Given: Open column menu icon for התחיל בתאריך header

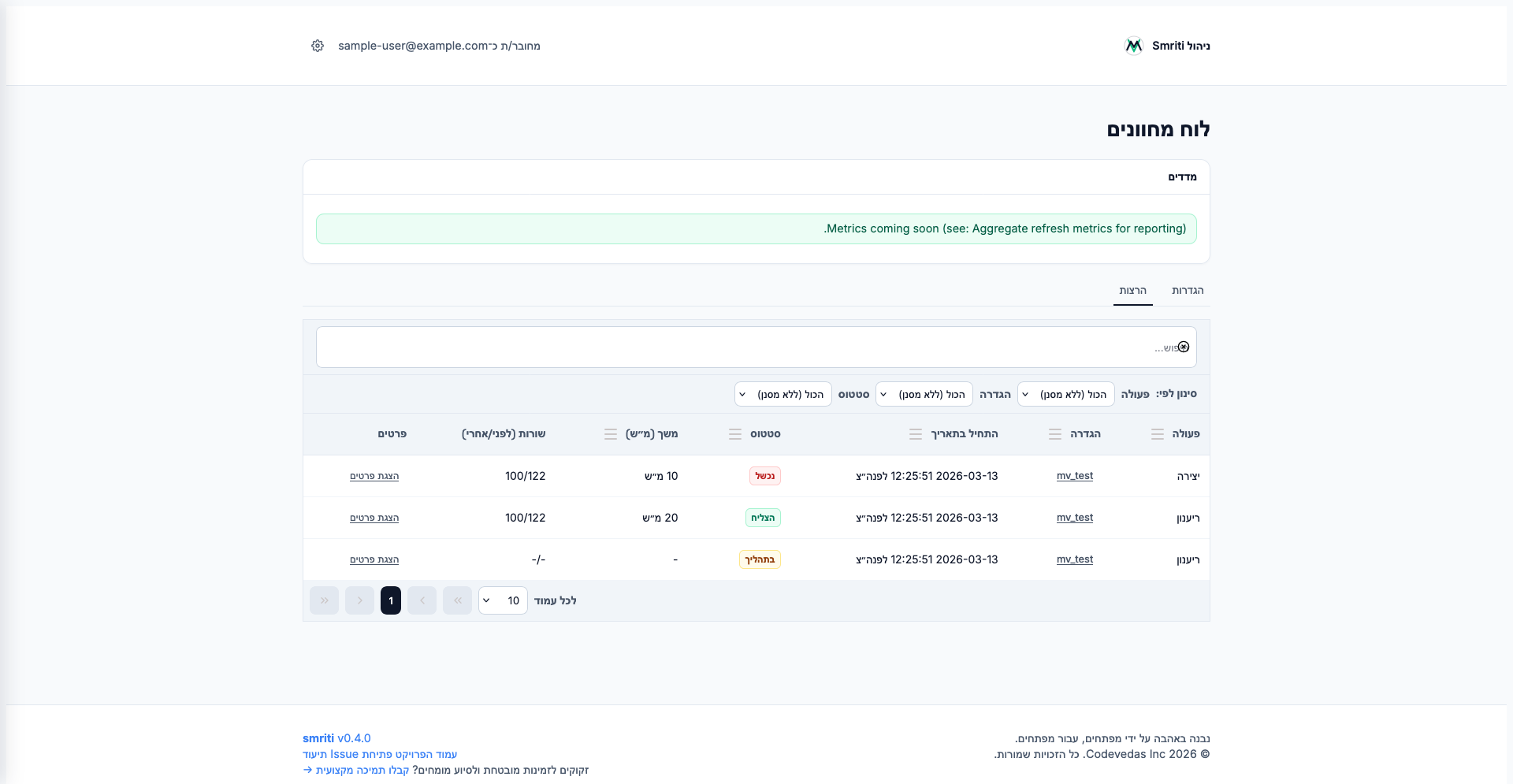Looking at the screenshot, I should point(916,434).
